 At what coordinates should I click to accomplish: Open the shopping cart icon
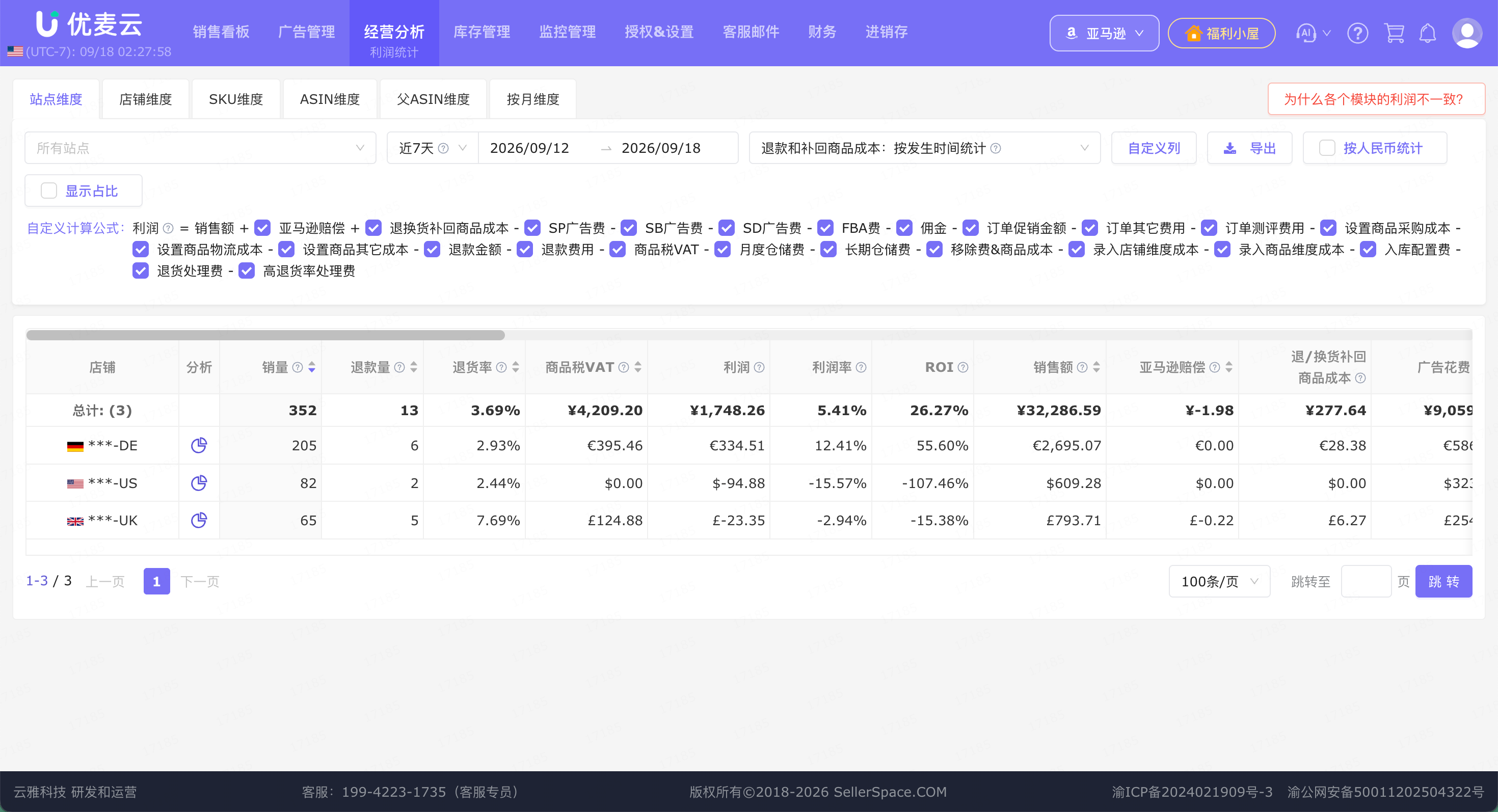[1395, 33]
